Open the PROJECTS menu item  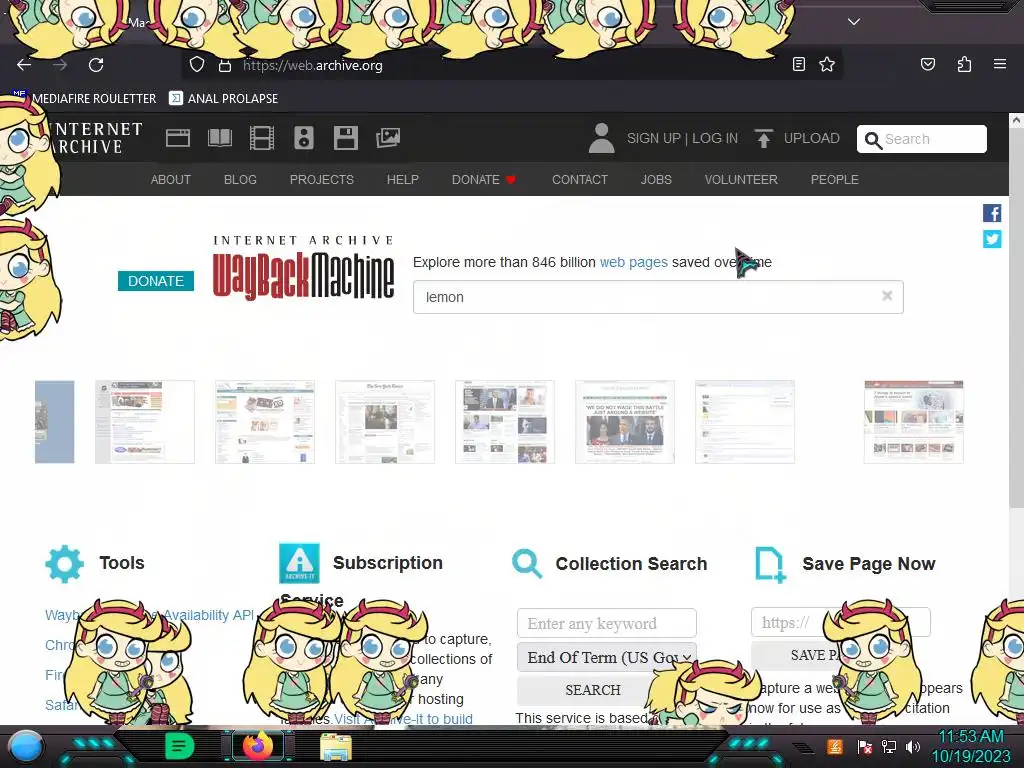click(322, 180)
